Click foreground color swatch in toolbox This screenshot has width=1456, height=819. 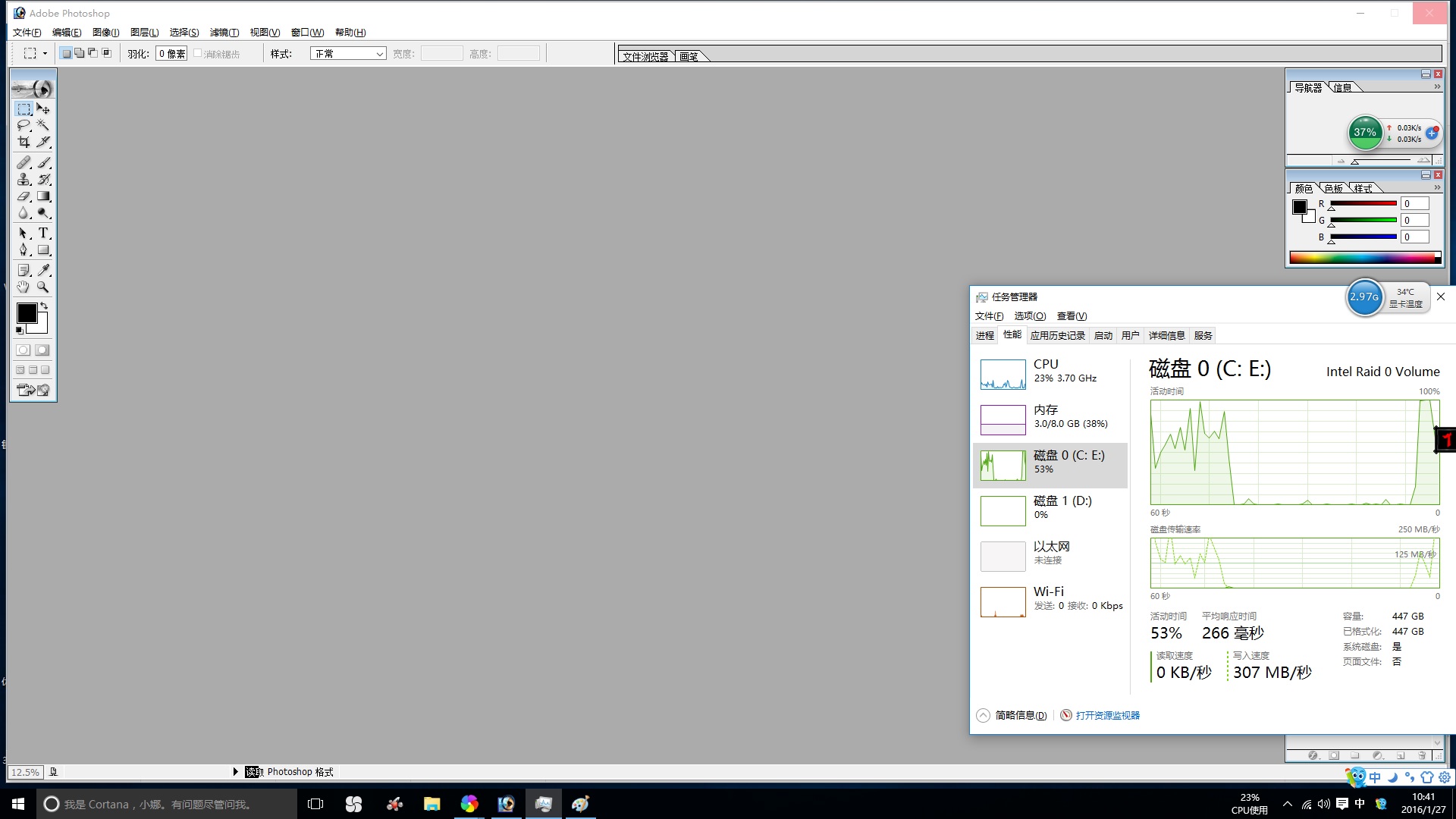pyautogui.click(x=27, y=312)
